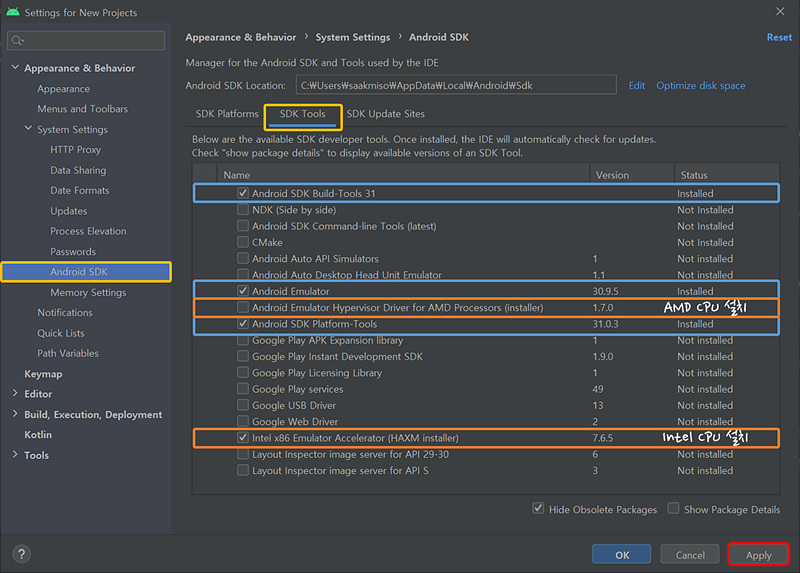
Task: Click the Apply button
Action: click(x=759, y=555)
